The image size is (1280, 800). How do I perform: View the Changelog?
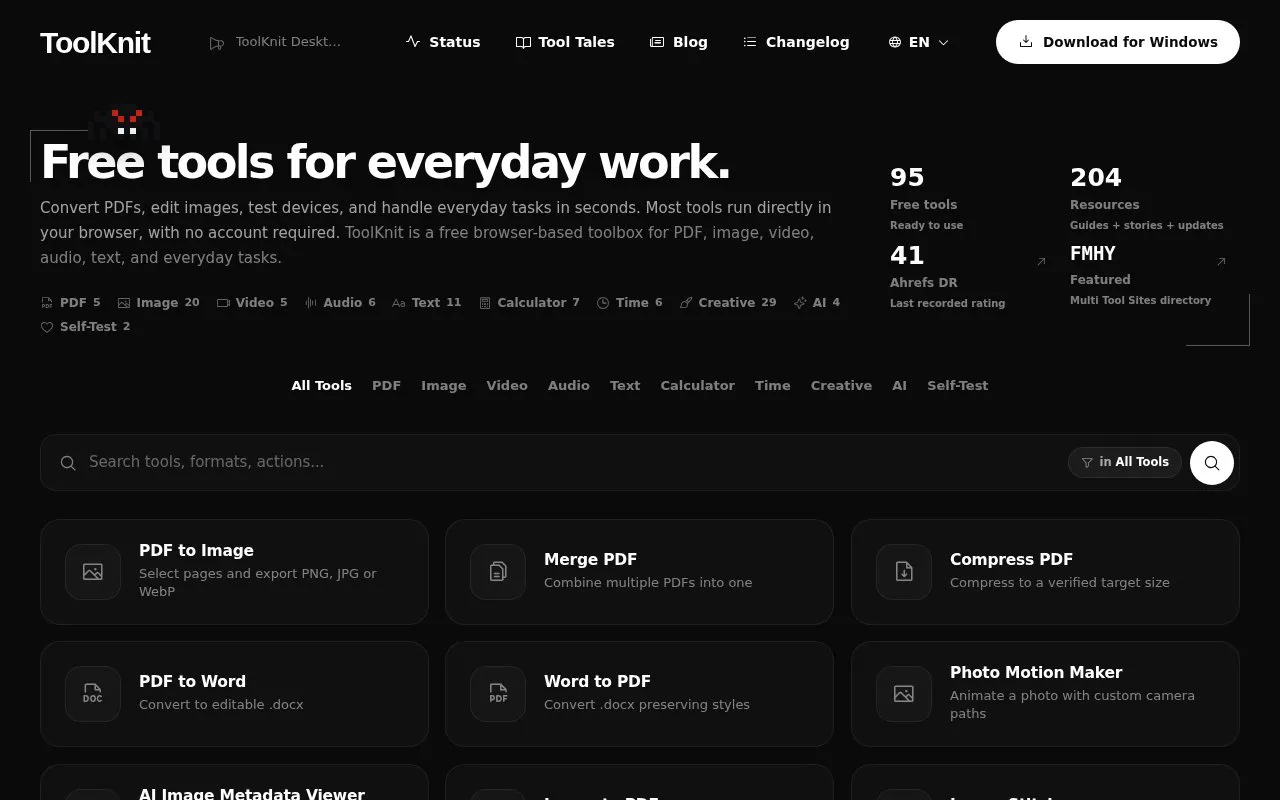click(796, 42)
